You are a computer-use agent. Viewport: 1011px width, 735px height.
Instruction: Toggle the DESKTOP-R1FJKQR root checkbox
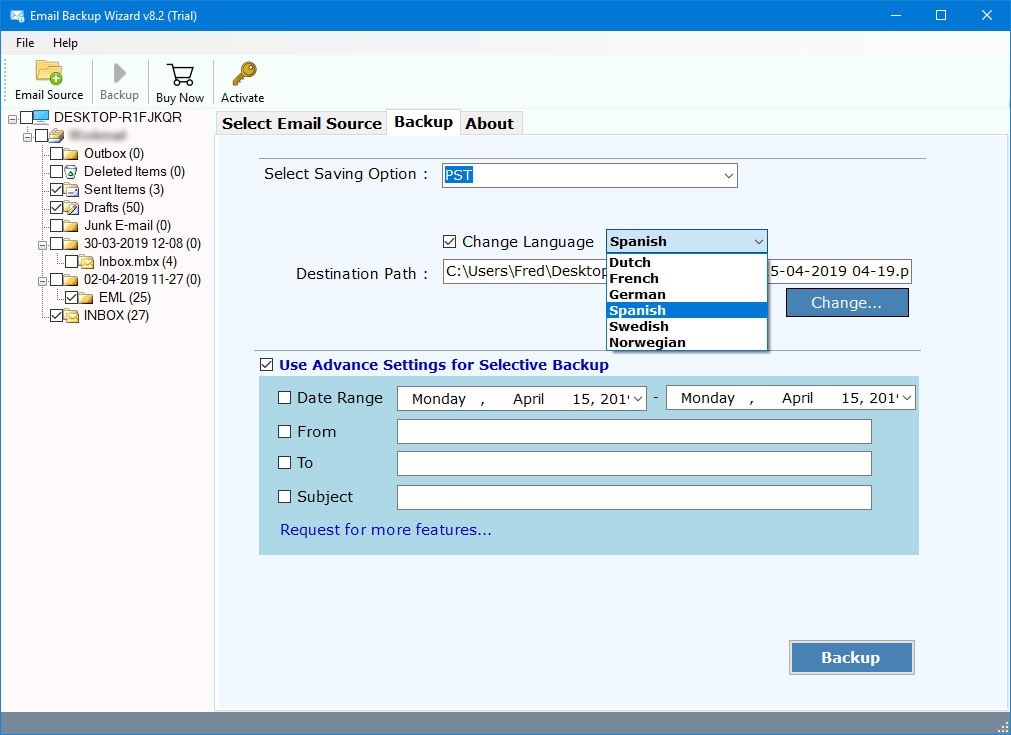tap(26, 117)
